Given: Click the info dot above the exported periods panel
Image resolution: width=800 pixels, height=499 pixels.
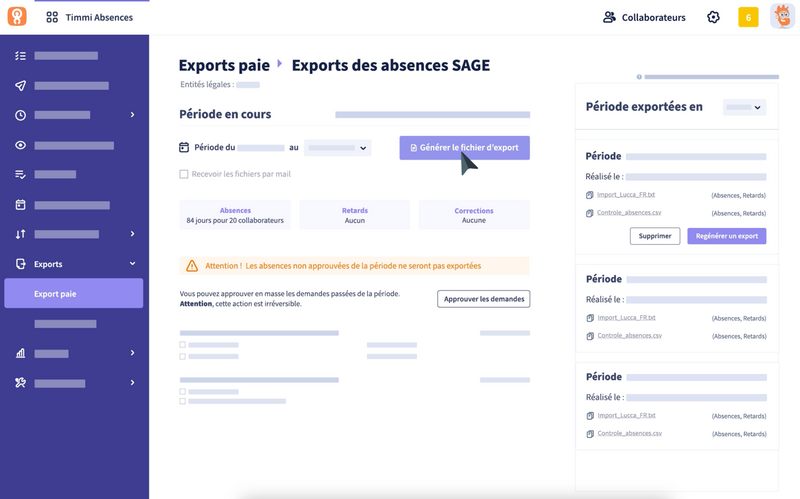Looking at the screenshot, I should pos(639,77).
